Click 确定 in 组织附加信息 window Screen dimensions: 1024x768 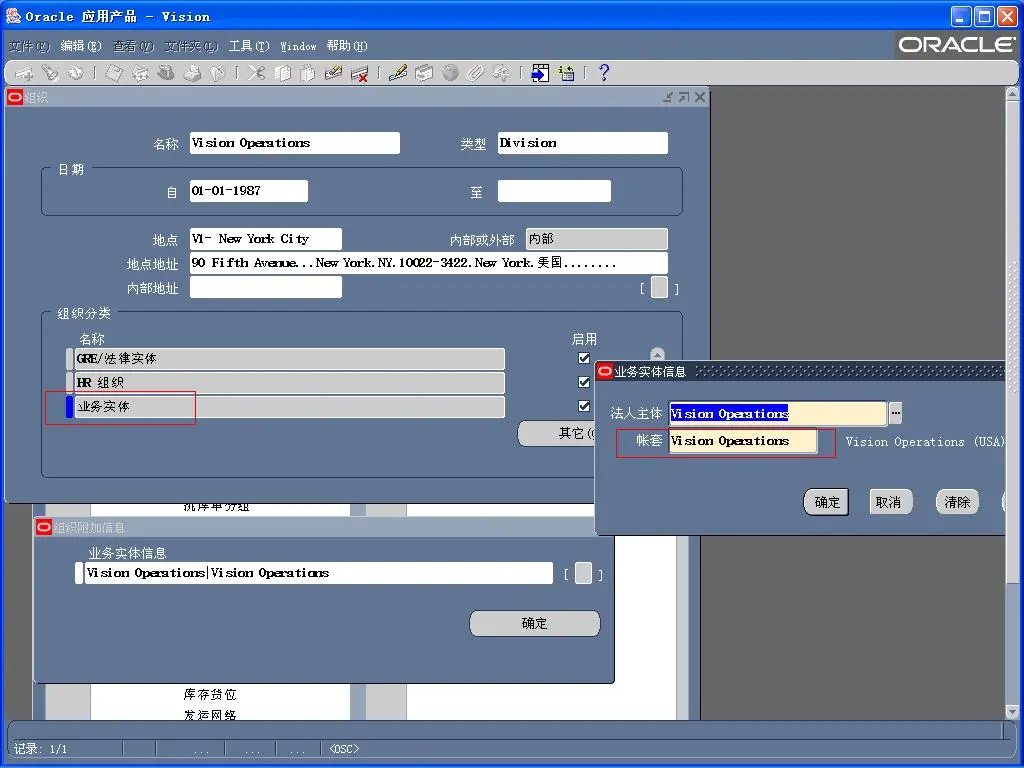(534, 623)
